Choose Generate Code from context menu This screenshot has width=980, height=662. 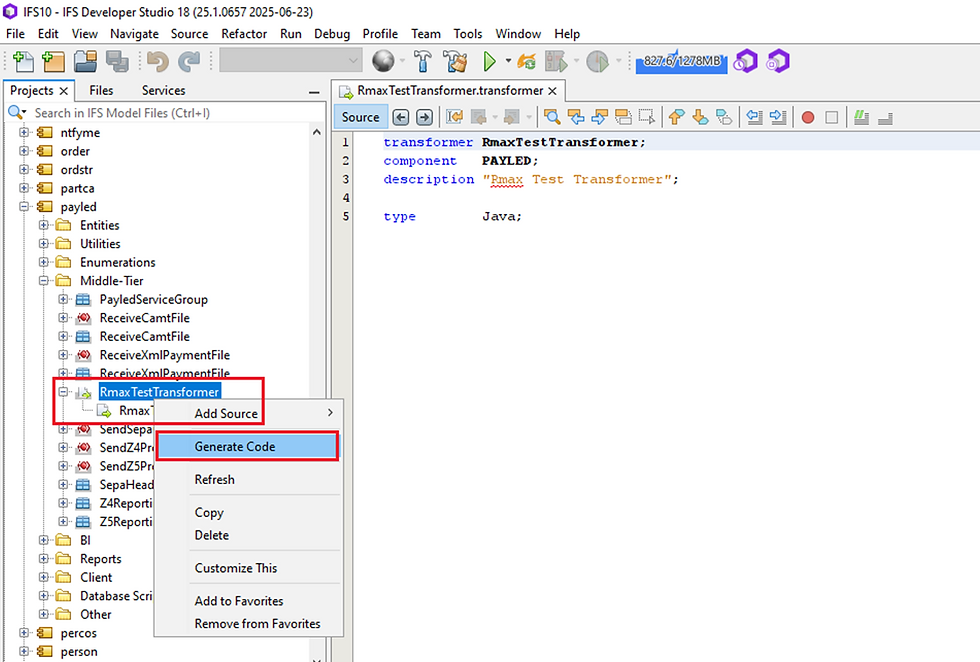248,446
